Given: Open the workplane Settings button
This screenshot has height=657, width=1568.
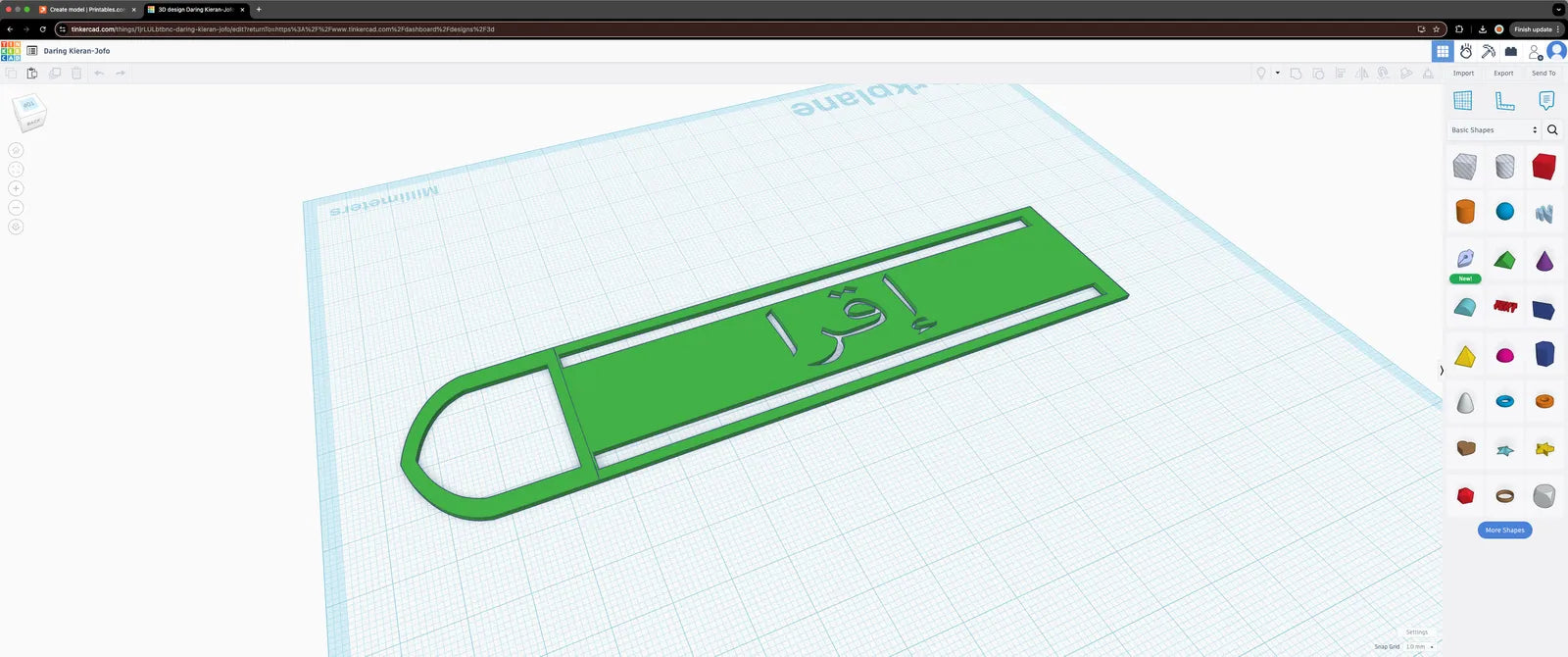Looking at the screenshot, I should pos(1417,632).
